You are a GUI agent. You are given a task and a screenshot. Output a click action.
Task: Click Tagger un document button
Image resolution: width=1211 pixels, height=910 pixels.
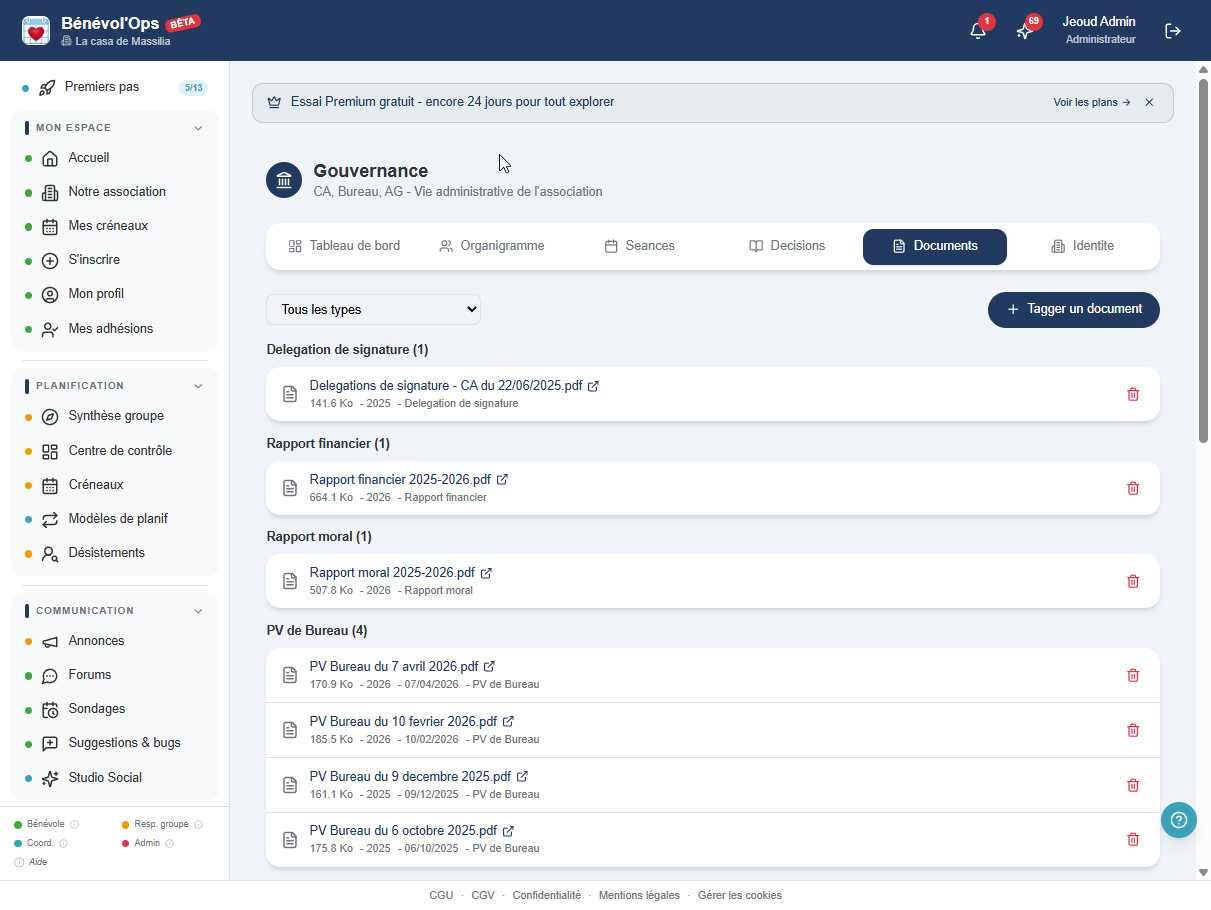pos(1074,309)
